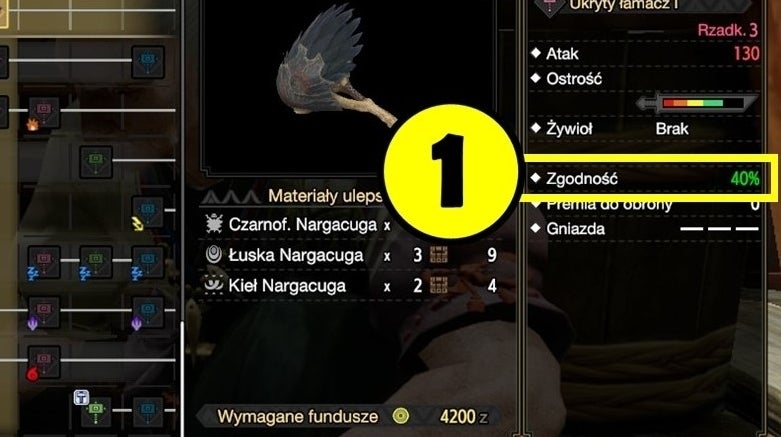Select the red sleep element weapon node

pos(44,262)
